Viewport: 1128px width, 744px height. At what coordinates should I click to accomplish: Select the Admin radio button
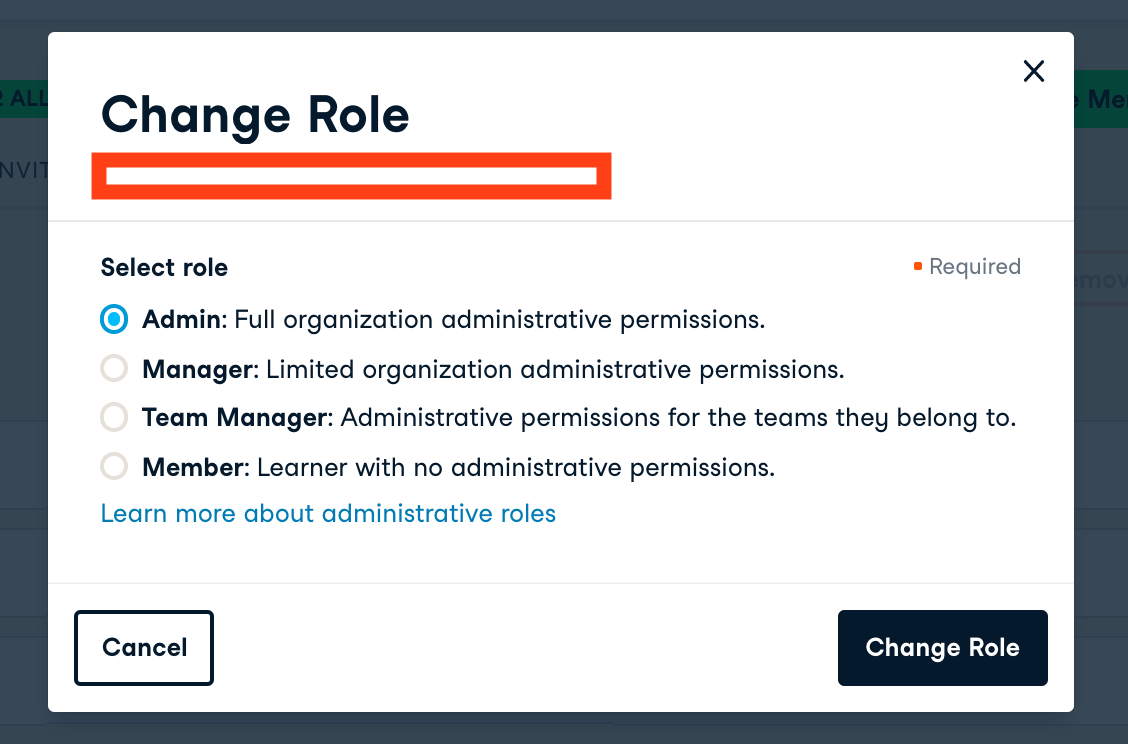coord(114,320)
